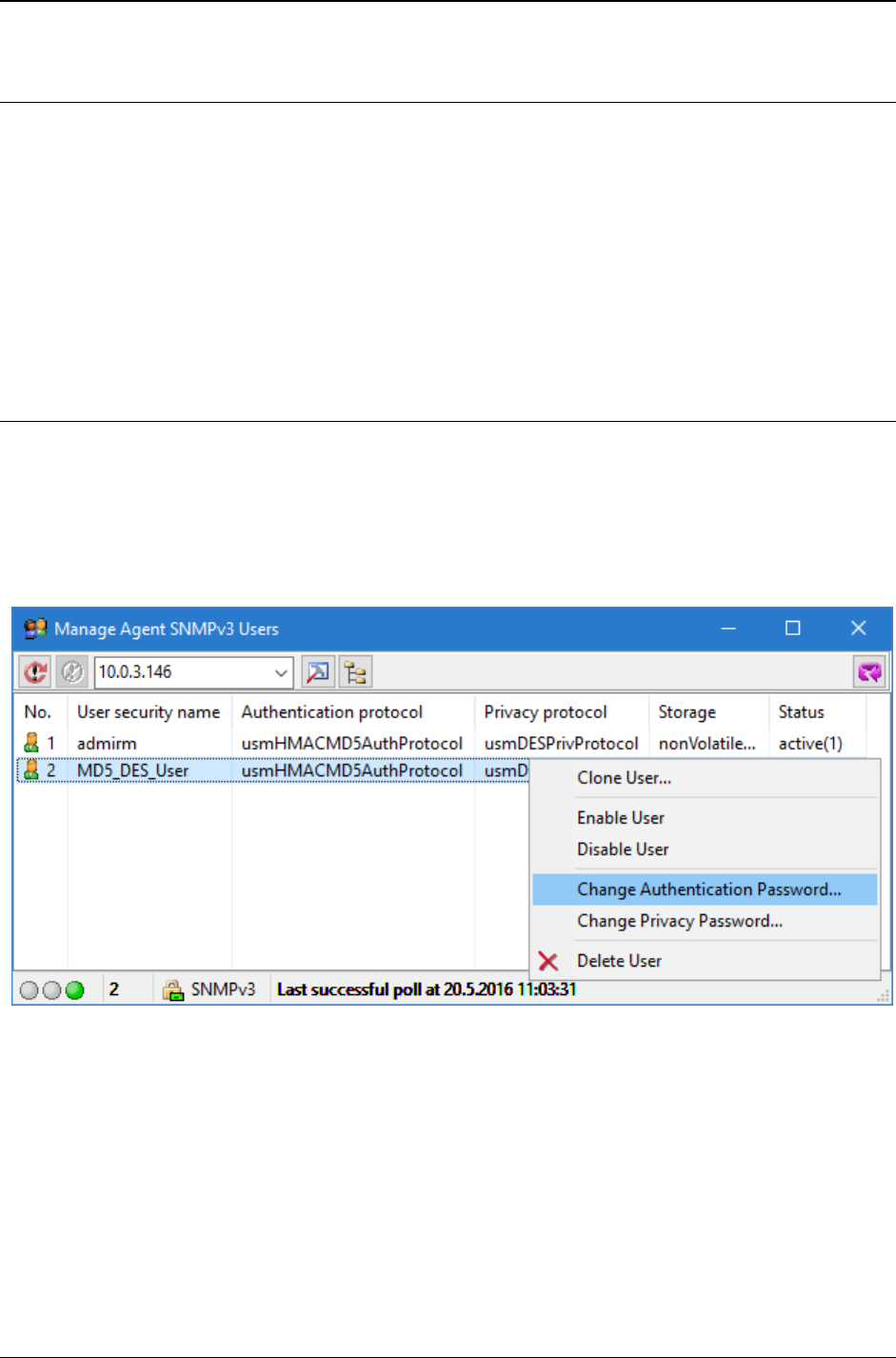Click user icon in row 2
Image resolution: width=896 pixels, height=1358 pixels.
[31, 770]
